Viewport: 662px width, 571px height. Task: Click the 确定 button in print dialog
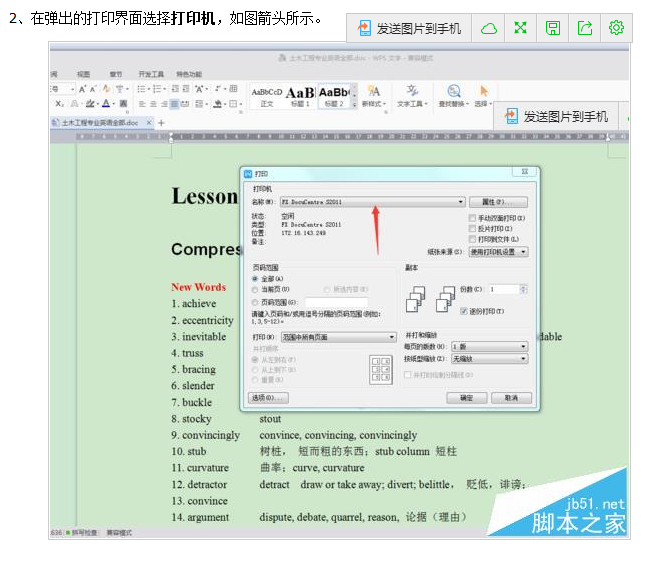(x=466, y=397)
